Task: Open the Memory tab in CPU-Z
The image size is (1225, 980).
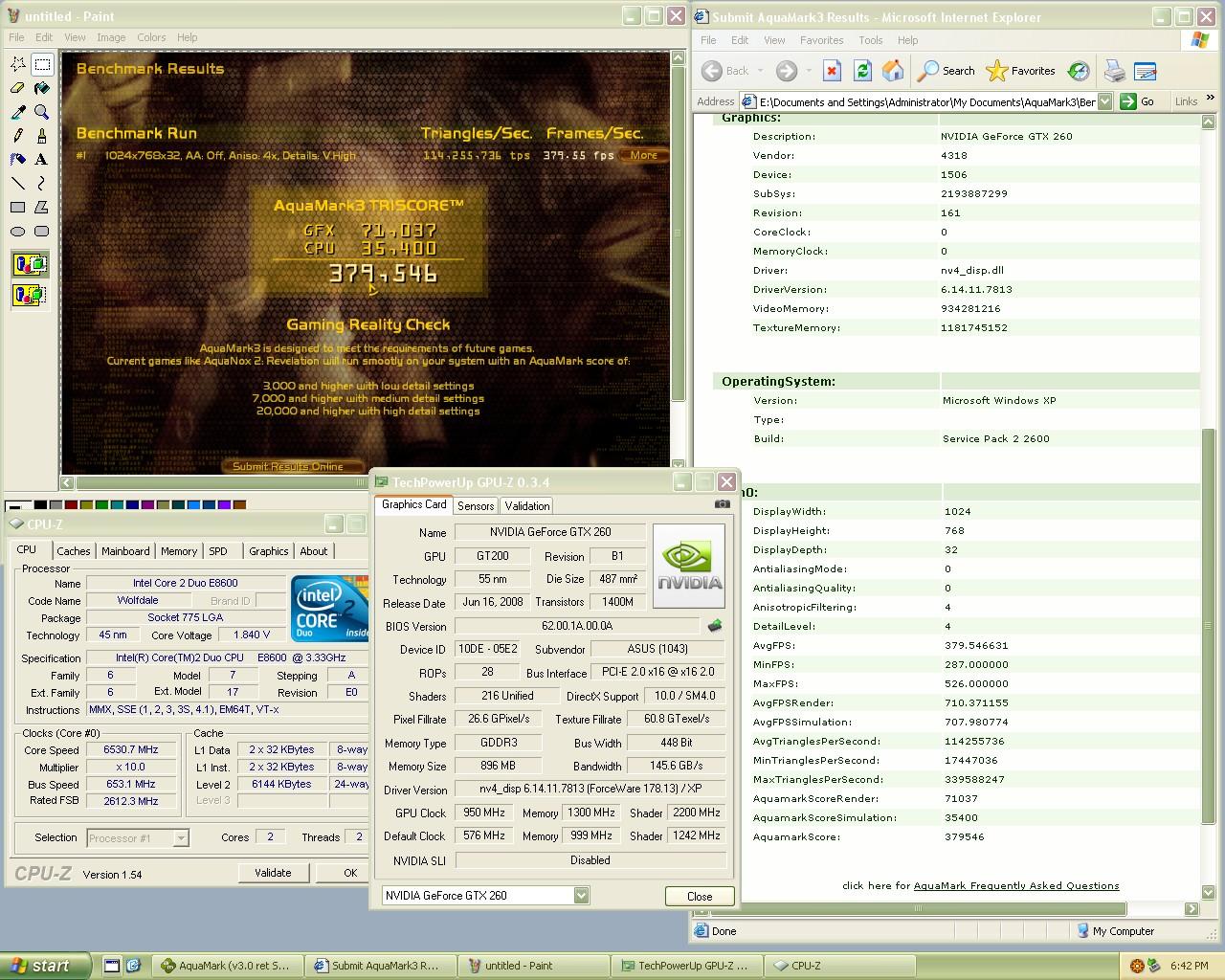Action: (x=179, y=551)
